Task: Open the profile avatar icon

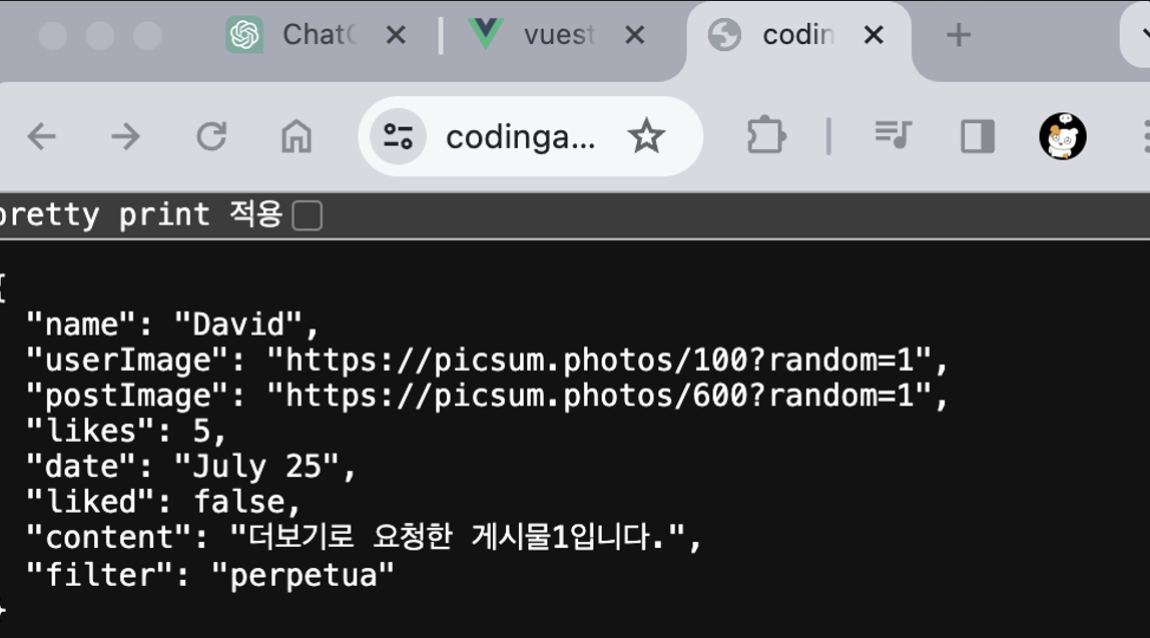Action: [x=1062, y=136]
